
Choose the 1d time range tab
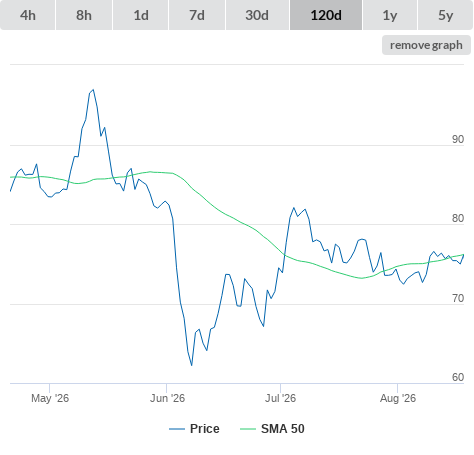pos(141,15)
